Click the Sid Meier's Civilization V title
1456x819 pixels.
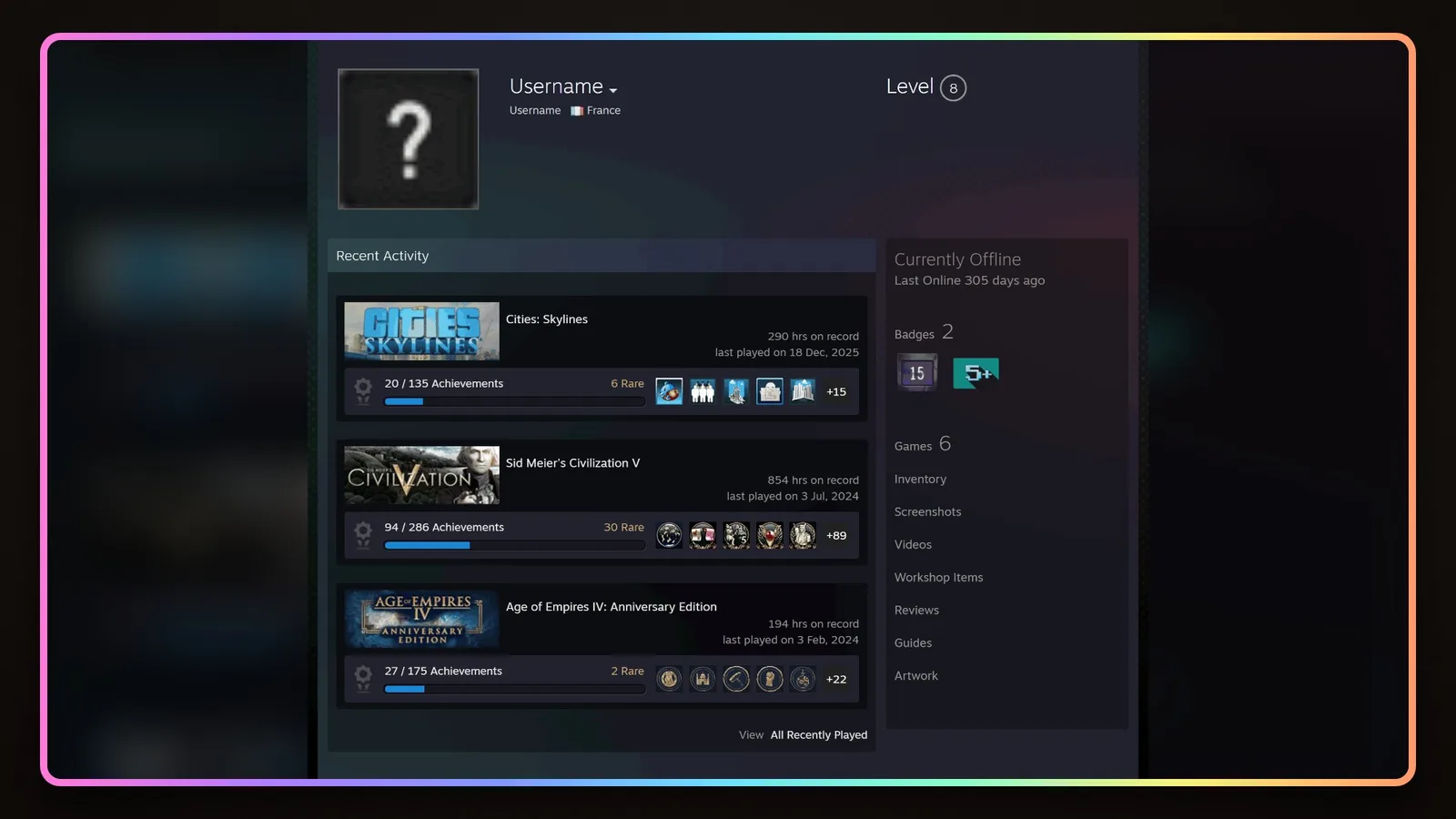click(x=572, y=463)
